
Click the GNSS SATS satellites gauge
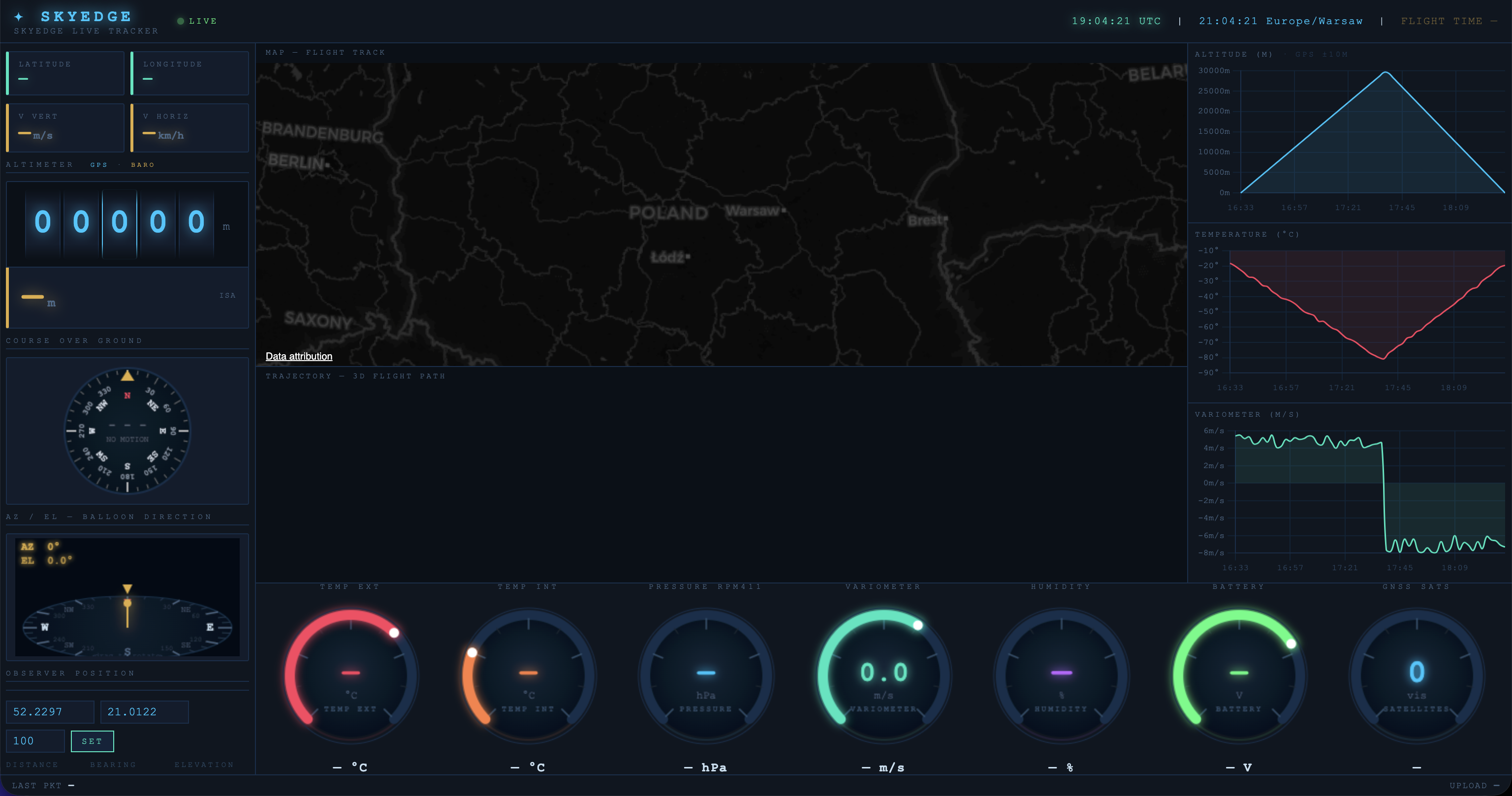pyautogui.click(x=1417, y=675)
